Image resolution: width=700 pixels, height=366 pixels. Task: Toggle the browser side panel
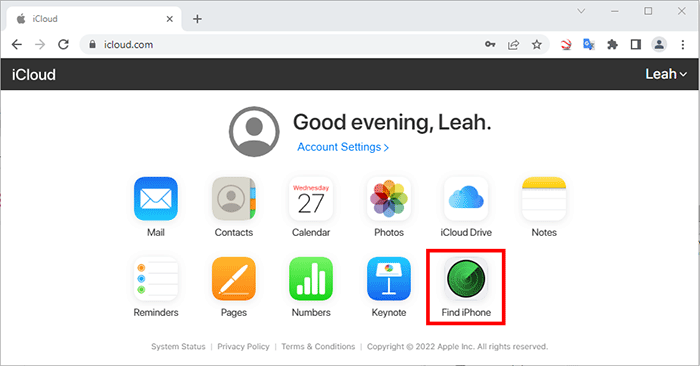pyautogui.click(x=636, y=44)
